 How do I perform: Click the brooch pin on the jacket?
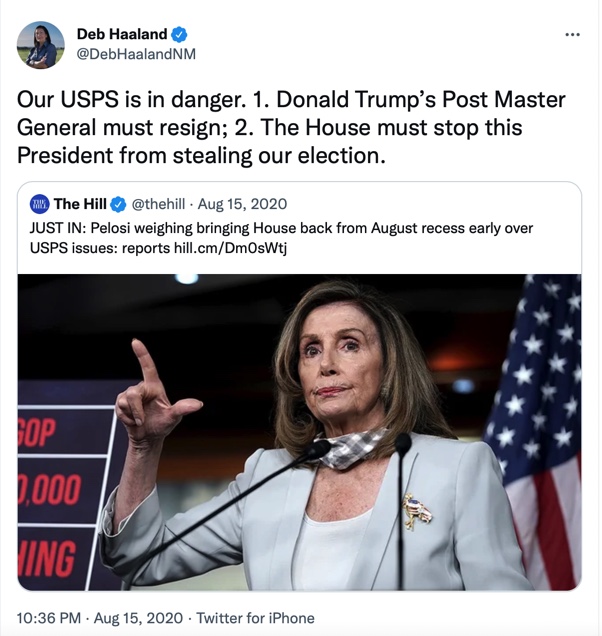pyautogui.click(x=417, y=511)
